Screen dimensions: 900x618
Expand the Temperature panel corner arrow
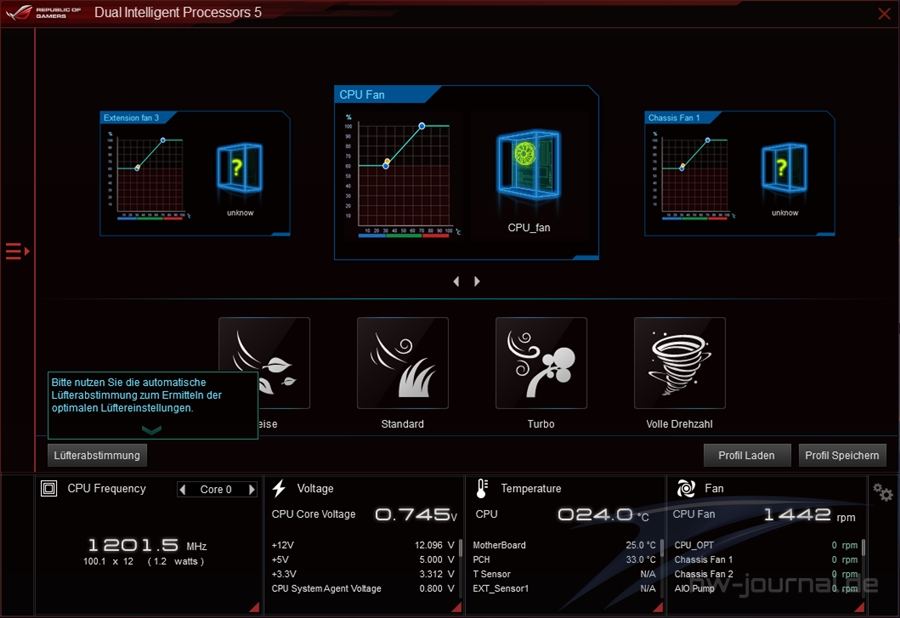(658, 607)
